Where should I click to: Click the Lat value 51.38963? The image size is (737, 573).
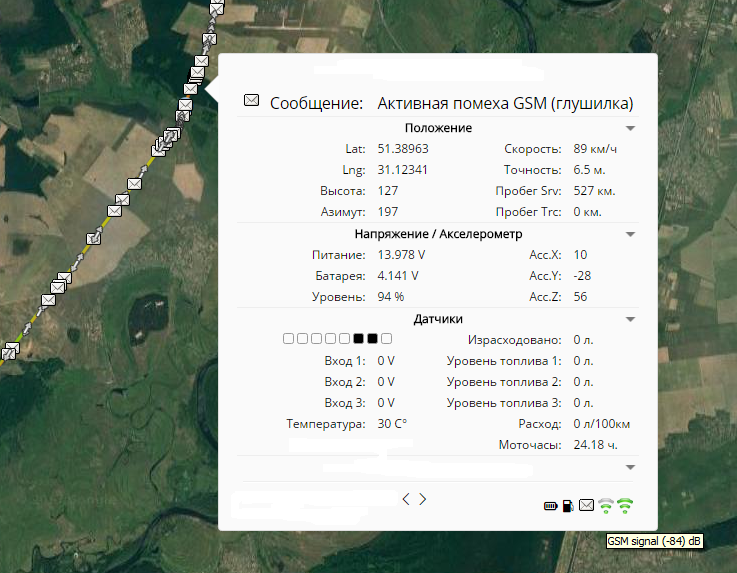pyautogui.click(x=403, y=149)
